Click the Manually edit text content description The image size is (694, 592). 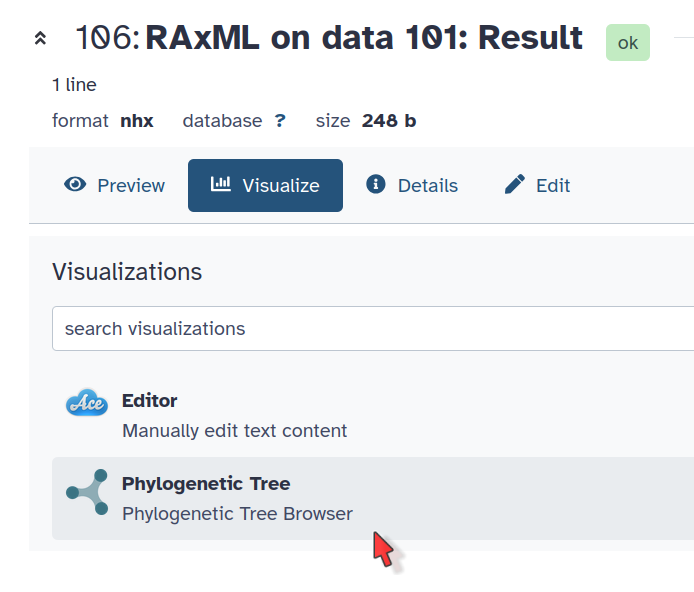point(235,431)
